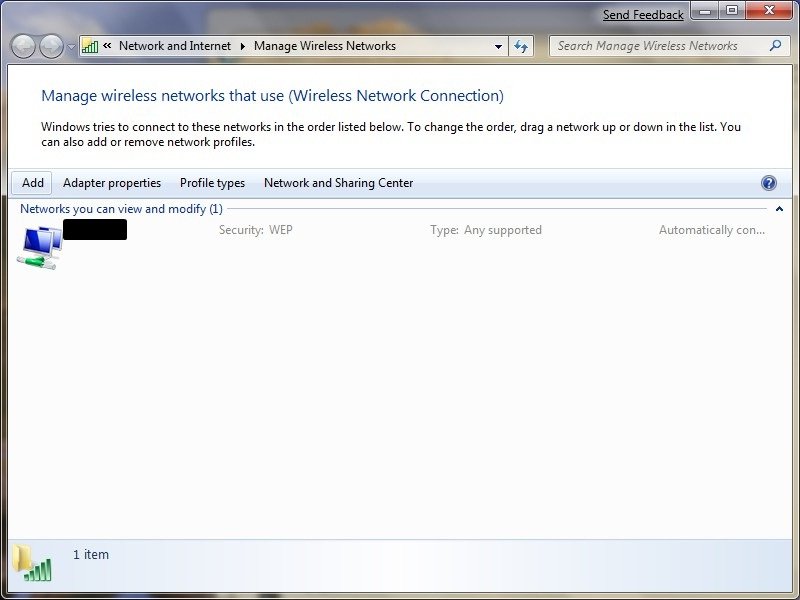Click the Refresh button beside address bar
The height and width of the screenshot is (600, 800).
(x=521, y=46)
